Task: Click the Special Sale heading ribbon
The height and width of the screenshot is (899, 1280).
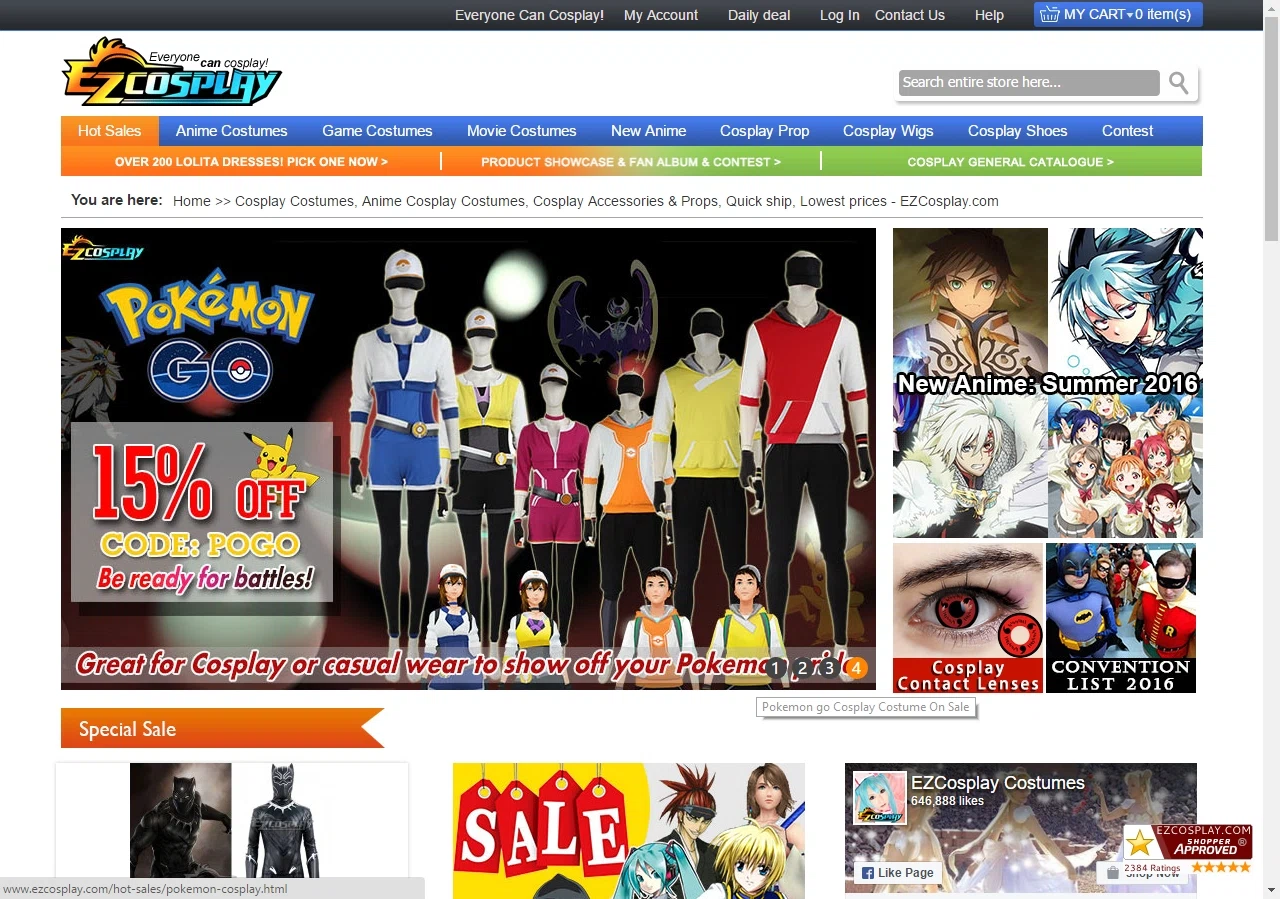Action: 222,728
